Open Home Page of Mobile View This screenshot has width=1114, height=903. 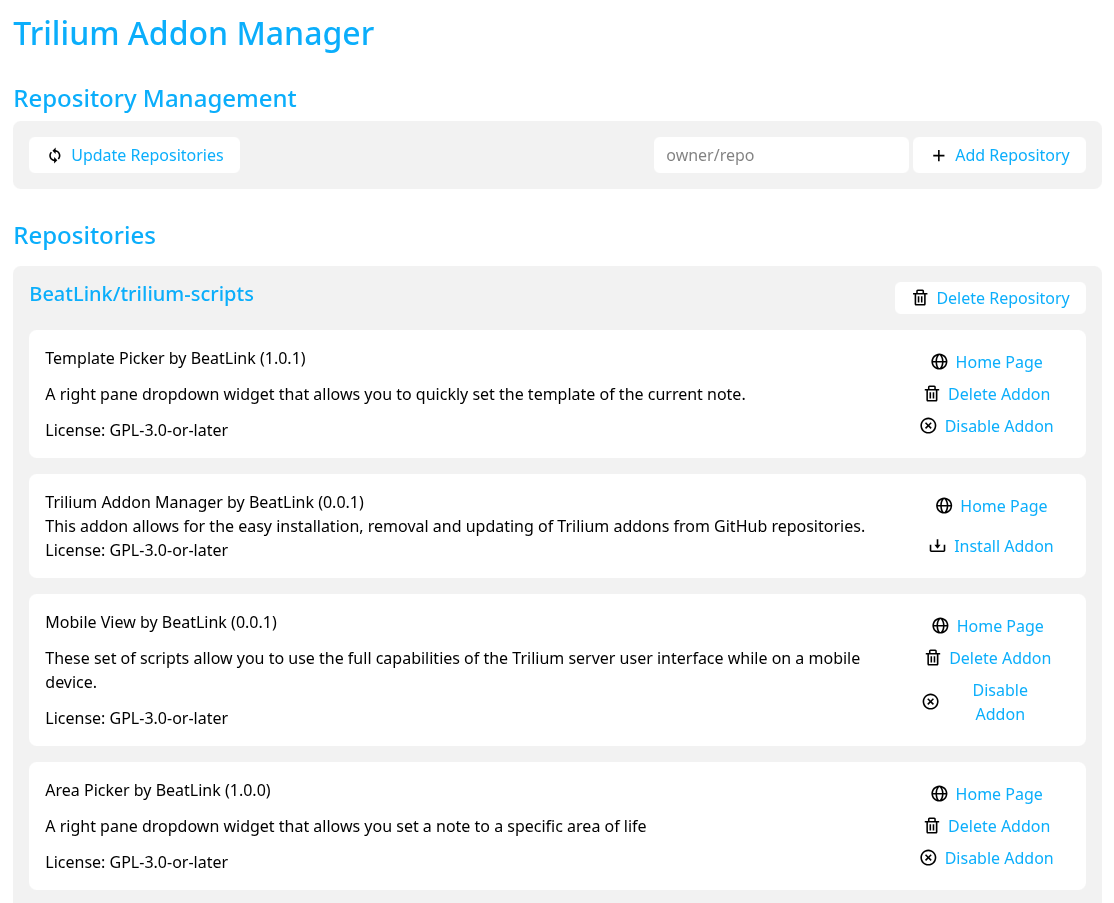click(1000, 627)
